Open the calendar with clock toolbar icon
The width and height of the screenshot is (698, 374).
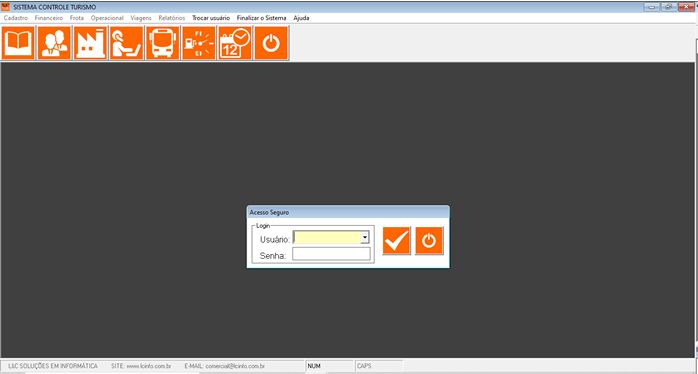pyautogui.click(x=235, y=43)
